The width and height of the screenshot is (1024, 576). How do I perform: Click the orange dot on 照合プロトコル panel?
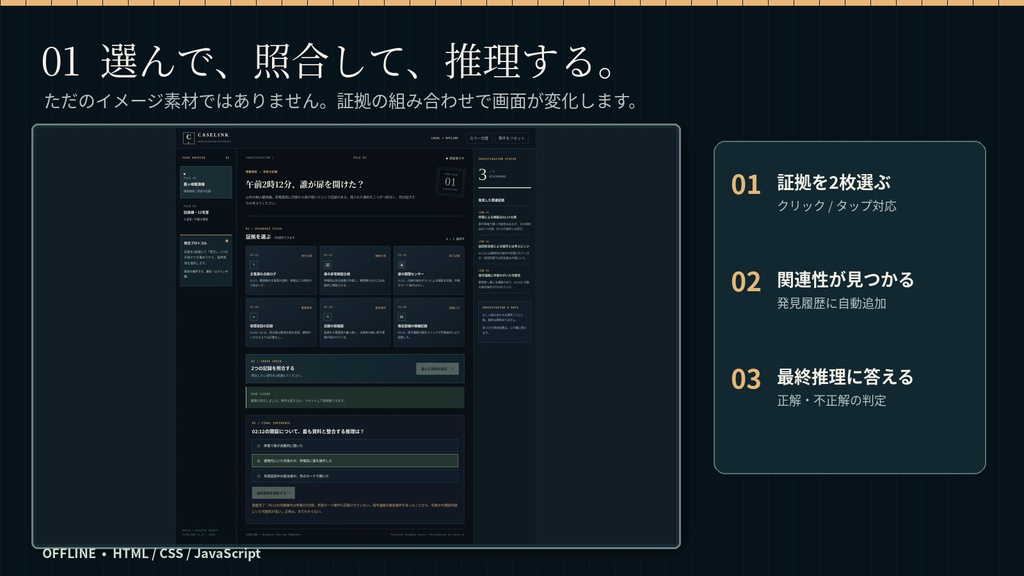227,241
